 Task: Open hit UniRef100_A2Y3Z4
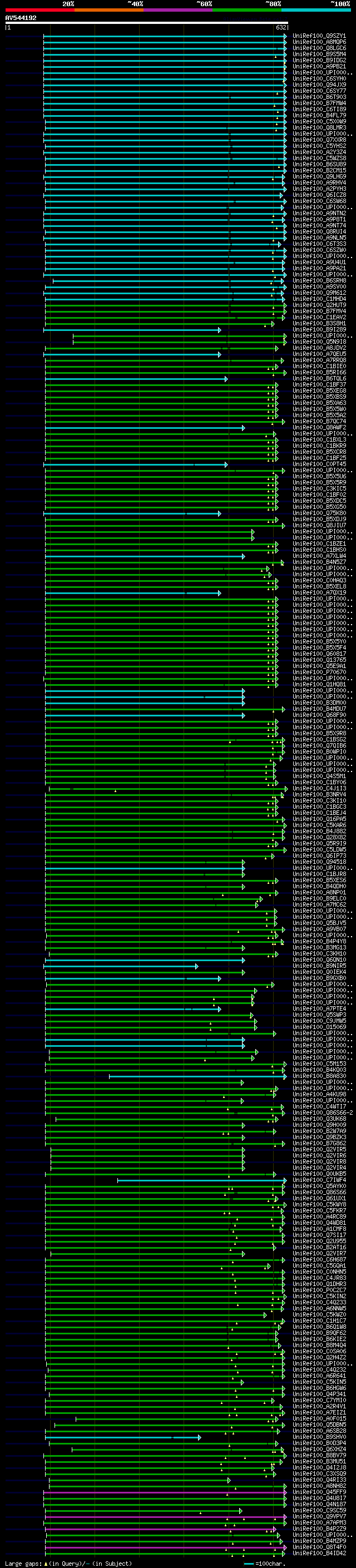coord(319,152)
